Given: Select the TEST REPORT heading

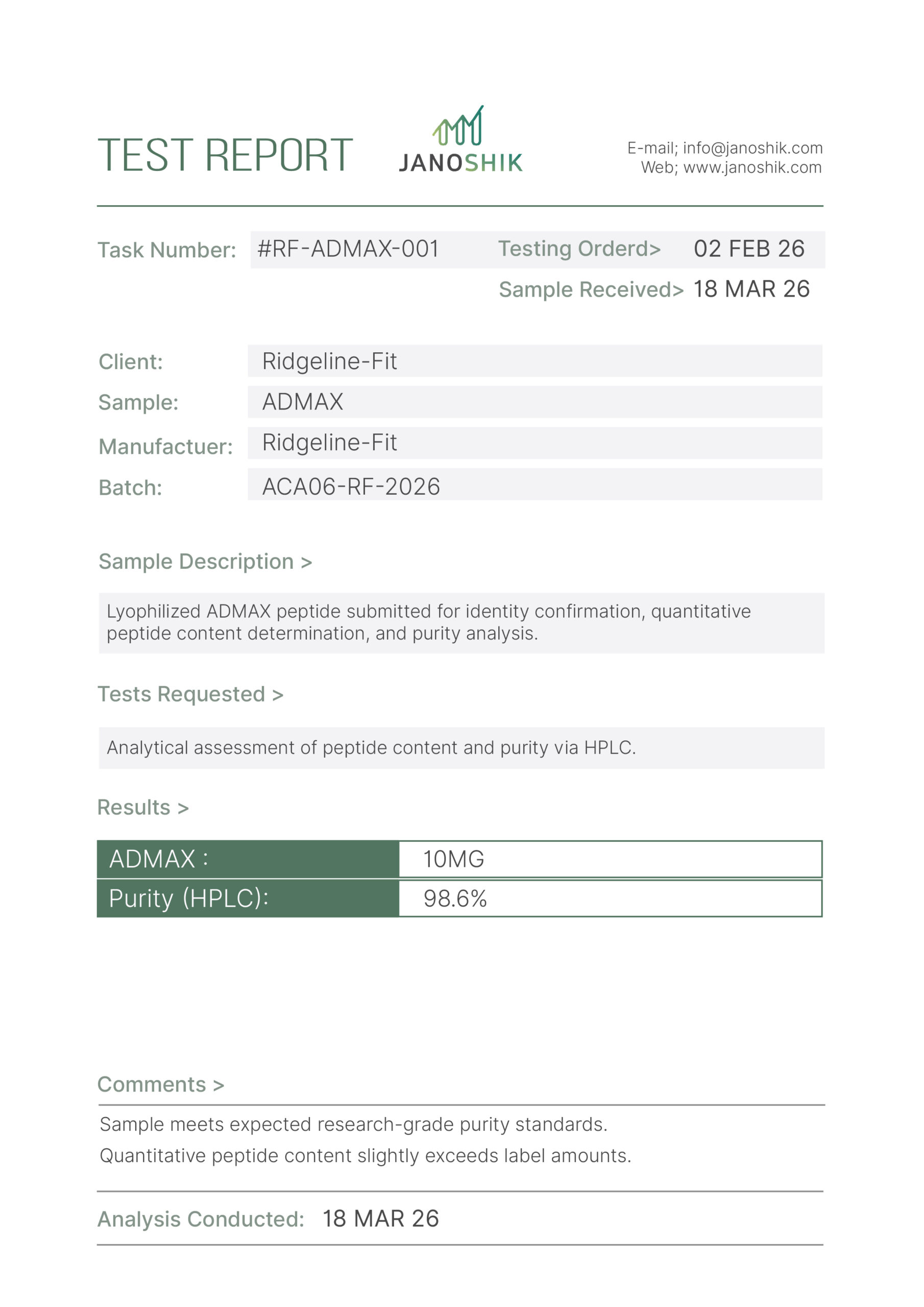Looking at the screenshot, I should click(x=226, y=155).
